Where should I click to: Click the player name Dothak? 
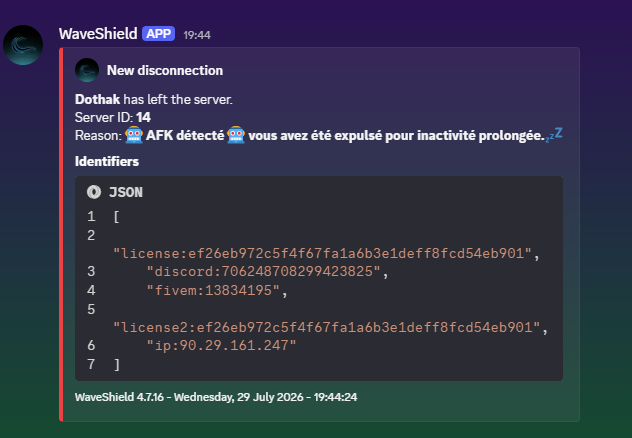(x=97, y=99)
